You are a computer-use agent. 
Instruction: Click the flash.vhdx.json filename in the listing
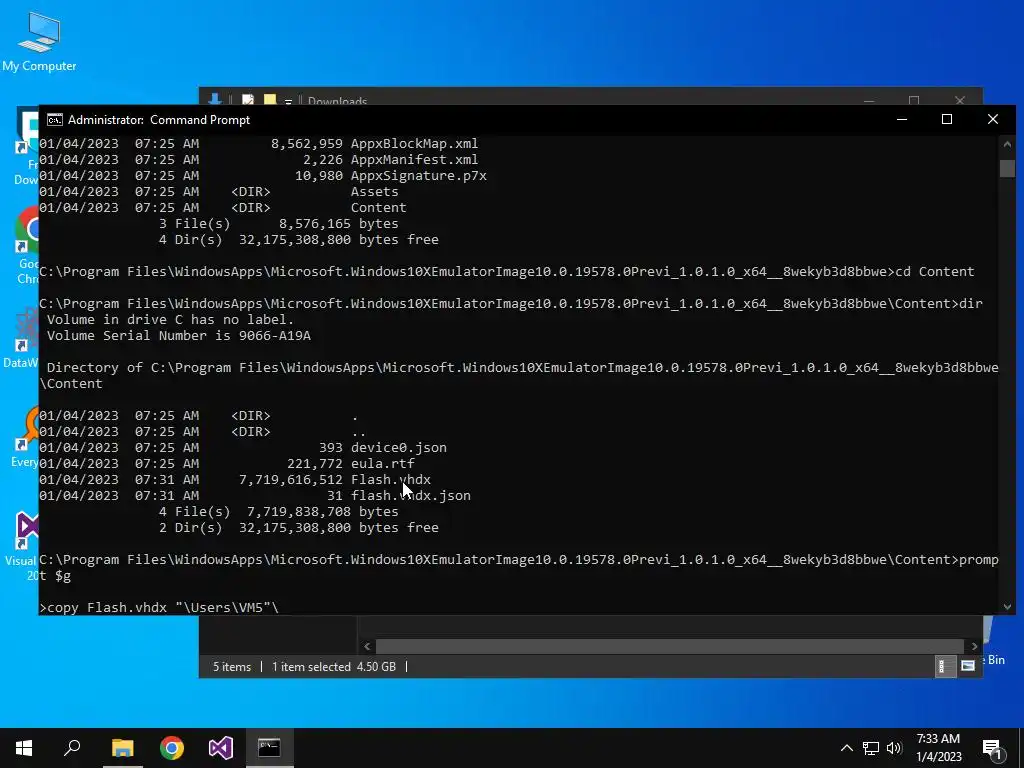(x=411, y=495)
